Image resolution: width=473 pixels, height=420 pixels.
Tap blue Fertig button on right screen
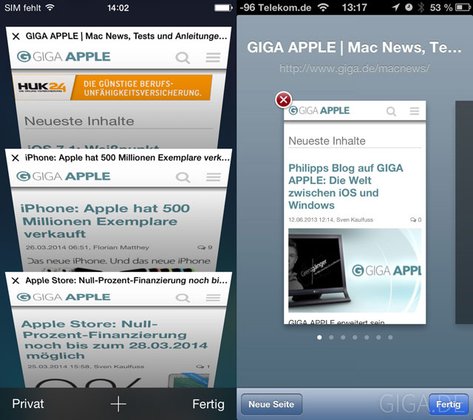[448, 404]
